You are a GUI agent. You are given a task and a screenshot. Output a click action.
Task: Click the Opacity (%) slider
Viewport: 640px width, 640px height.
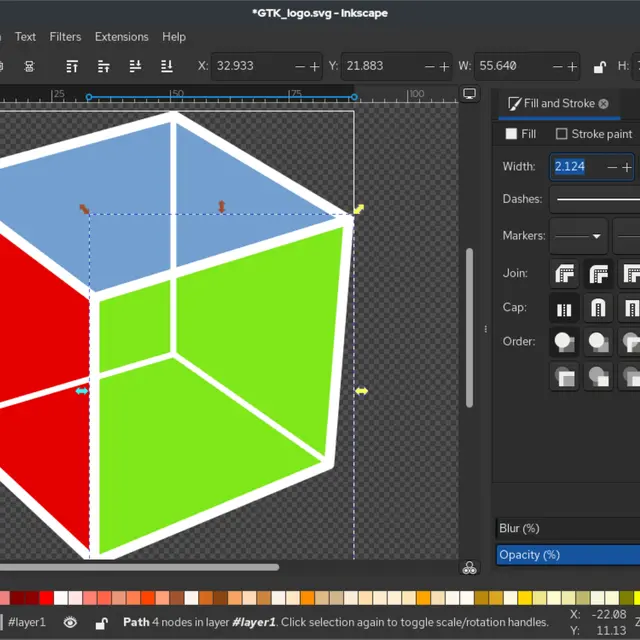[568, 555]
